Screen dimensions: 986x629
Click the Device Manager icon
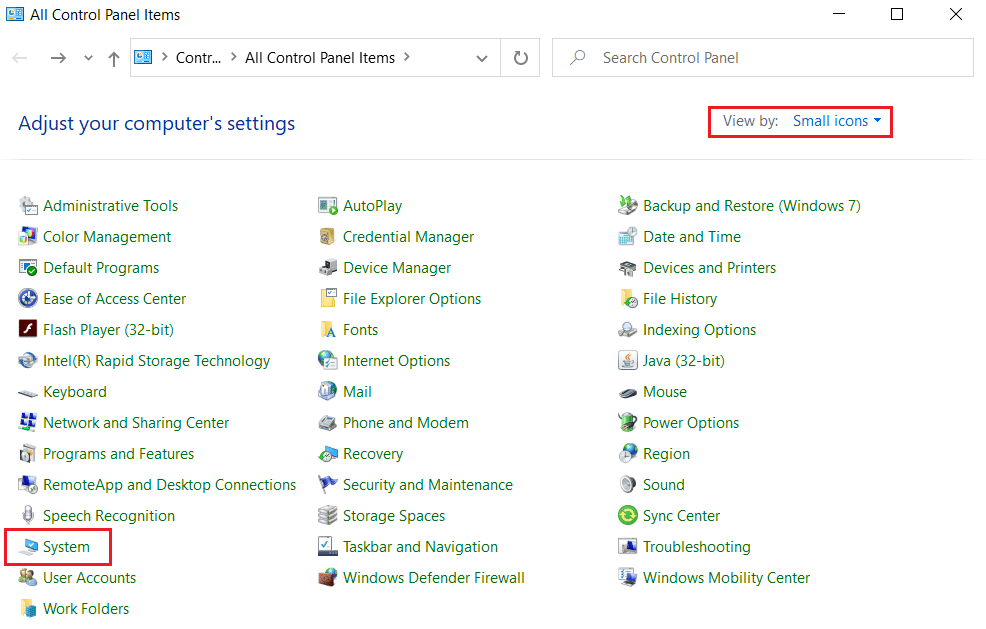tap(328, 268)
